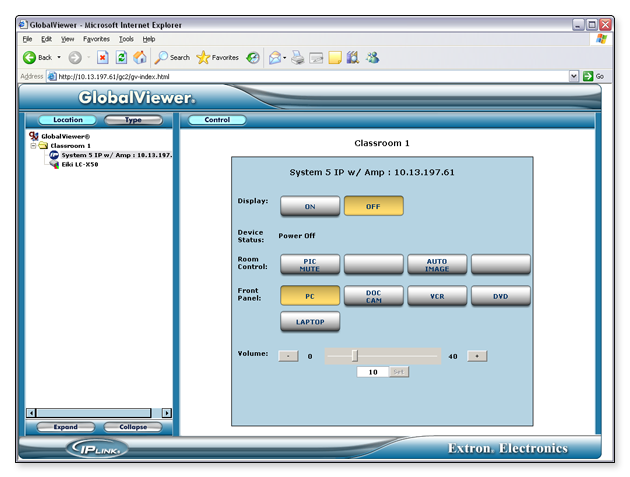Collapse the Classroom 1 tree node
The image size is (630, 477).
(33, 146)
